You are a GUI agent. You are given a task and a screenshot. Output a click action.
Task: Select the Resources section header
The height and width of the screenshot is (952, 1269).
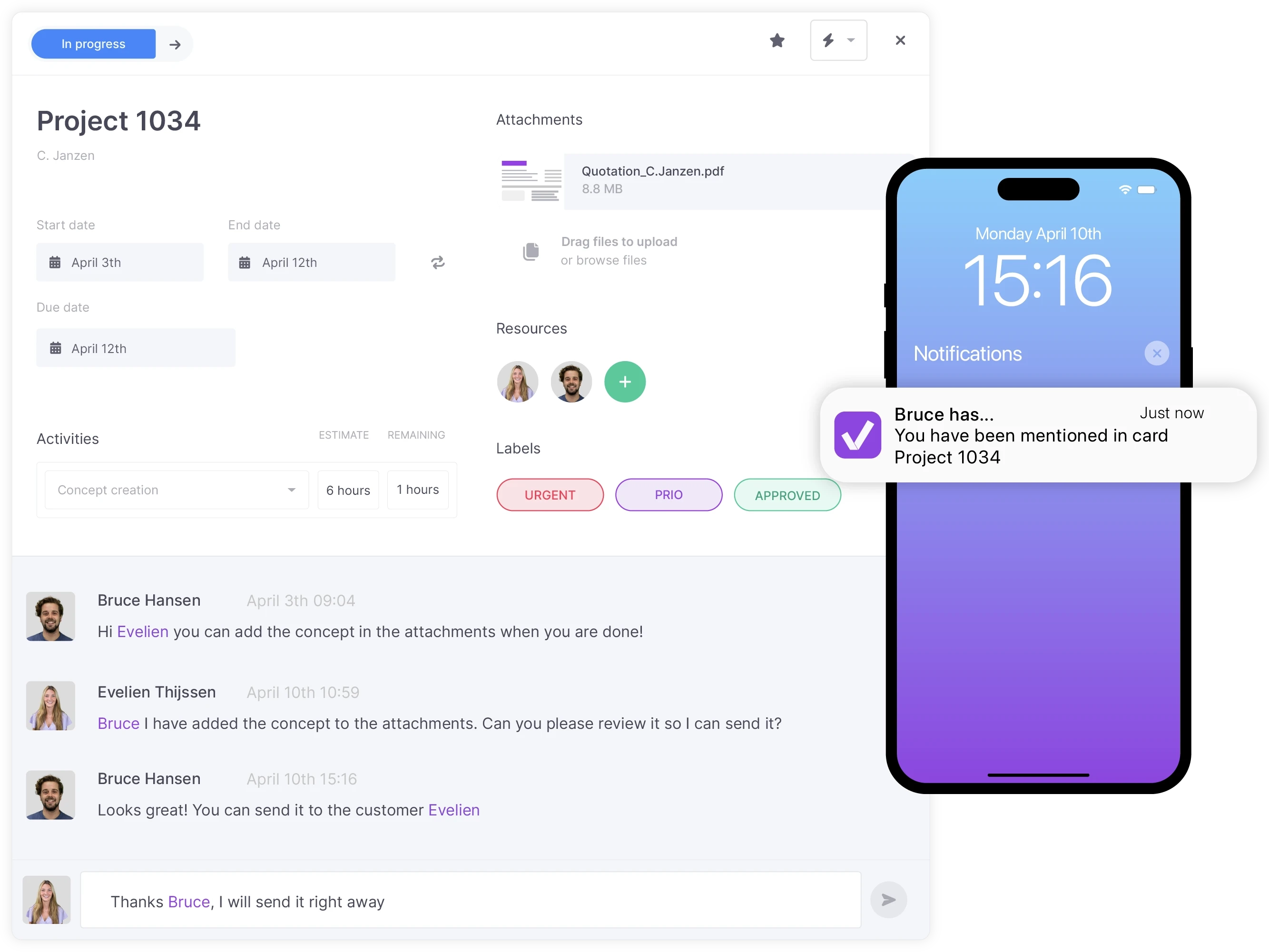pyautogui.click(x=531, y=328)
